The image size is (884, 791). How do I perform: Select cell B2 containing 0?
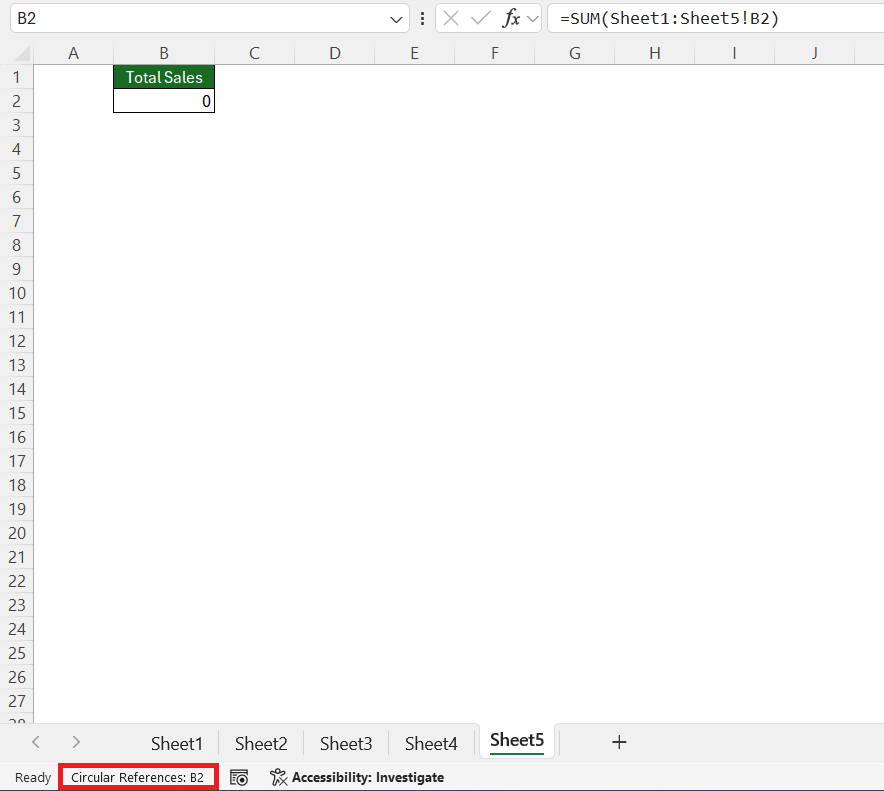click(164, 101)
